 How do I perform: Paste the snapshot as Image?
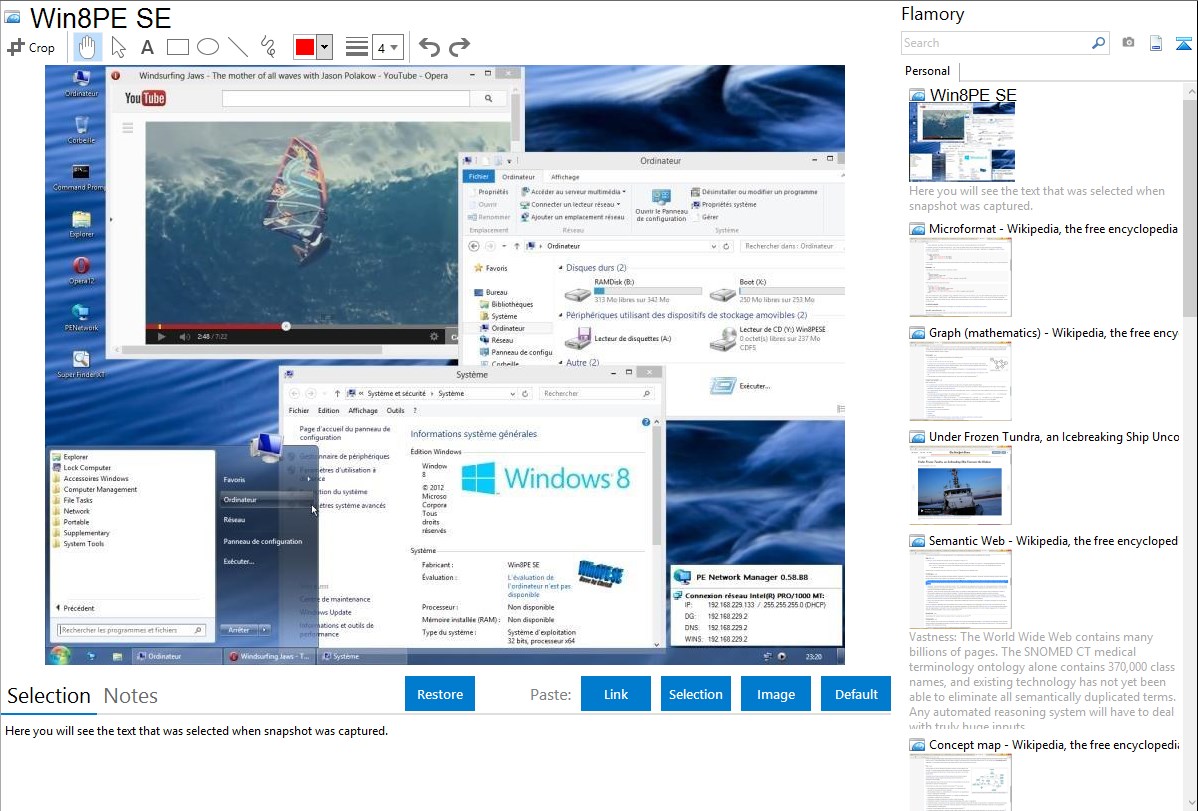tap(775, 694)
